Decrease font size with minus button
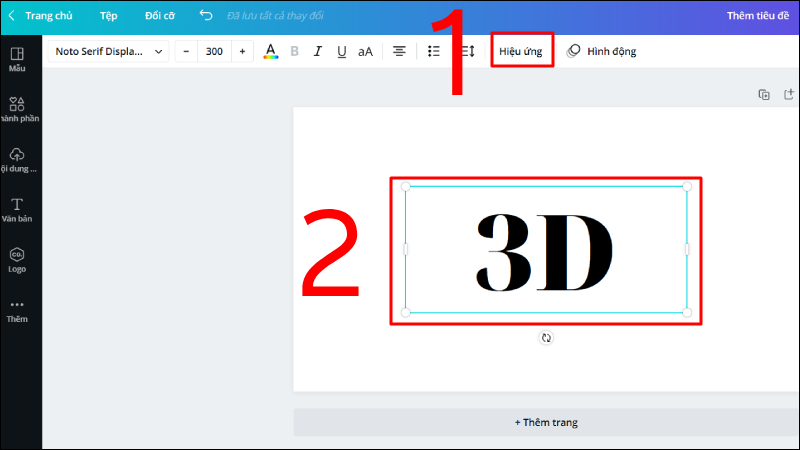The image size is (800, 450). [186, 51]
